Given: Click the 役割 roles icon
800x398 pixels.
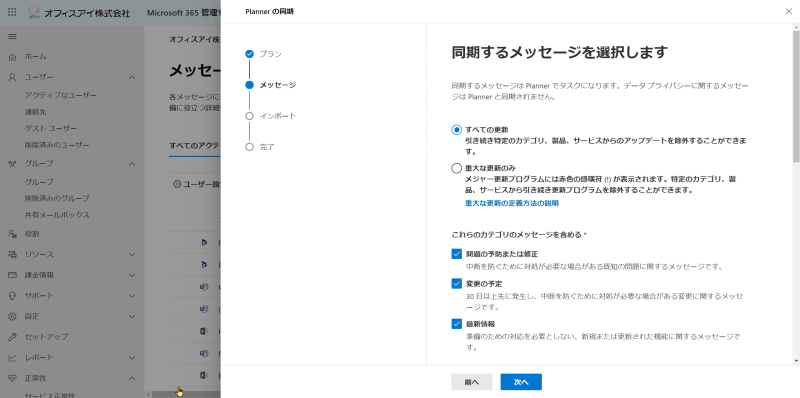Looking at the screenshot, I should [x=12, y=234].
